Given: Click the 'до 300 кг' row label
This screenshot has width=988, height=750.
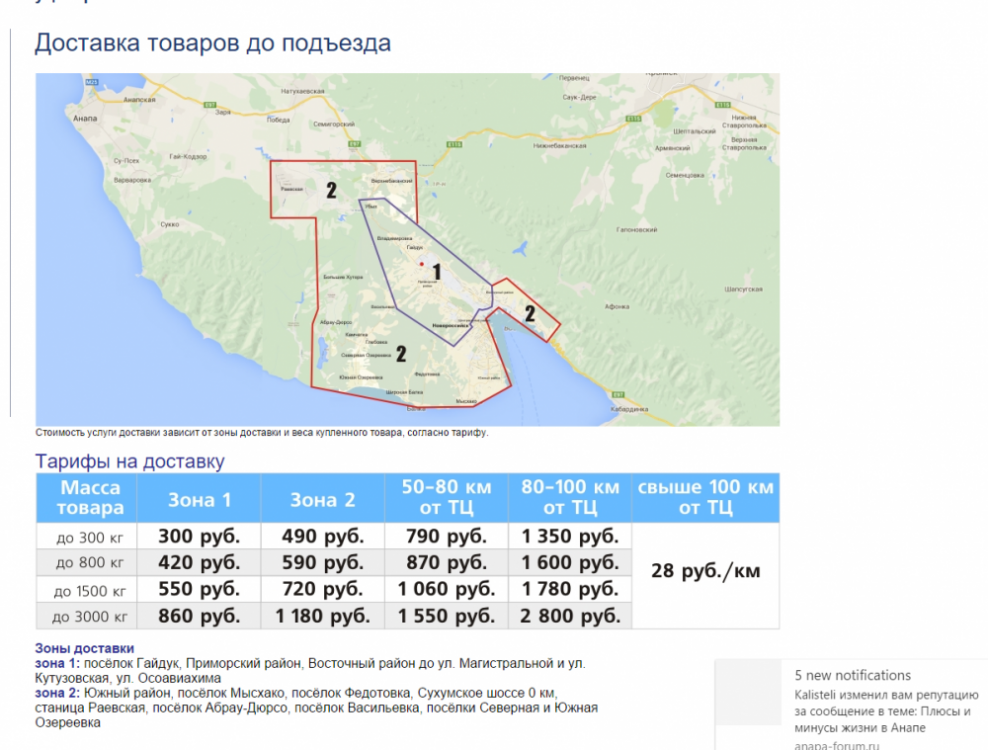Looking at the screenshot, I should (x=87, y=538).
